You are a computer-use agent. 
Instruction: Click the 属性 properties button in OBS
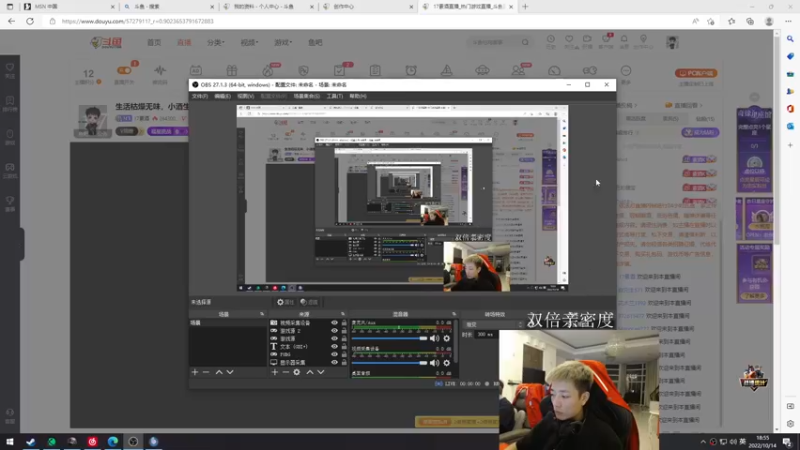(x=285, y=302)
